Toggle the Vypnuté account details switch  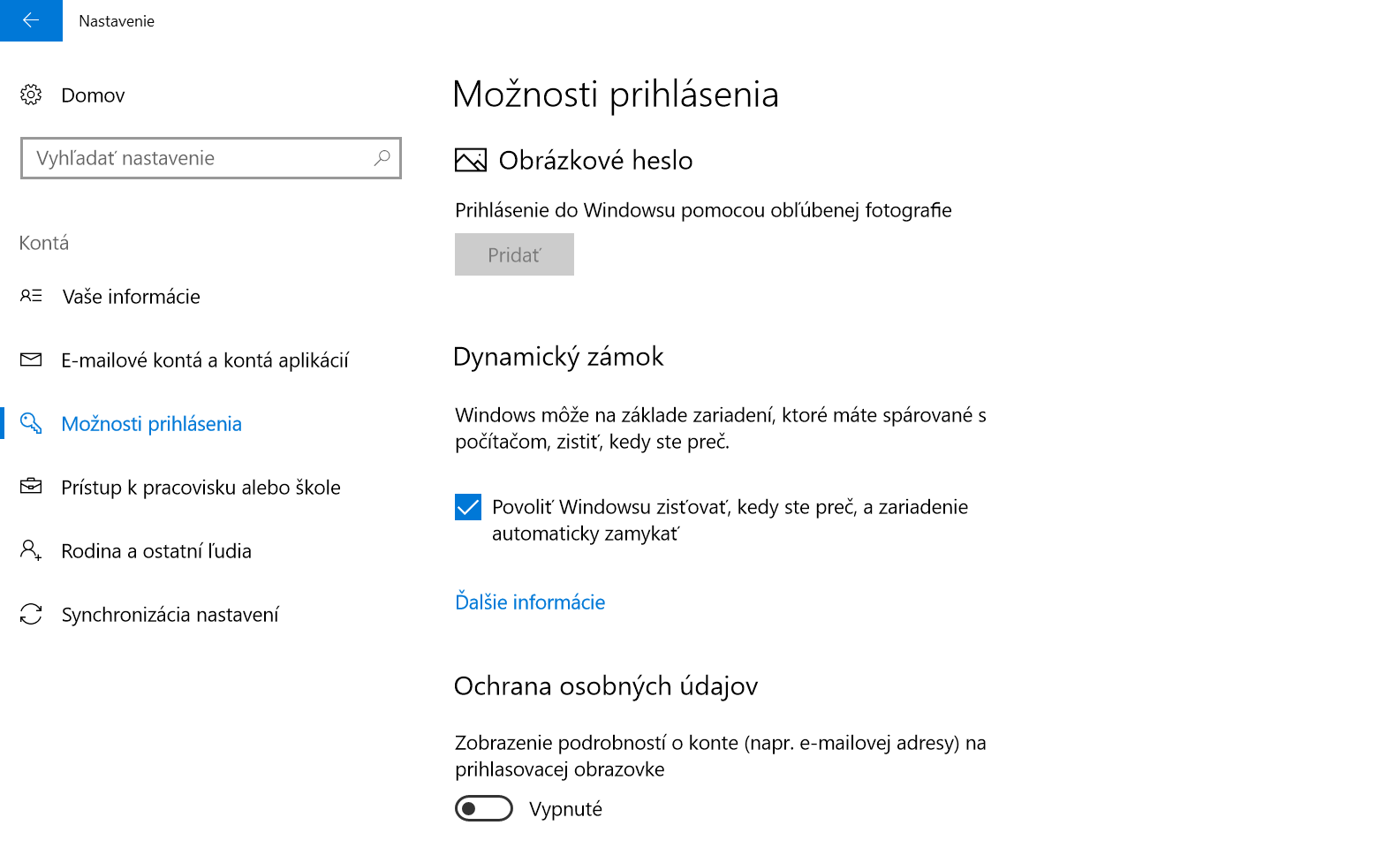click(484, 808)
